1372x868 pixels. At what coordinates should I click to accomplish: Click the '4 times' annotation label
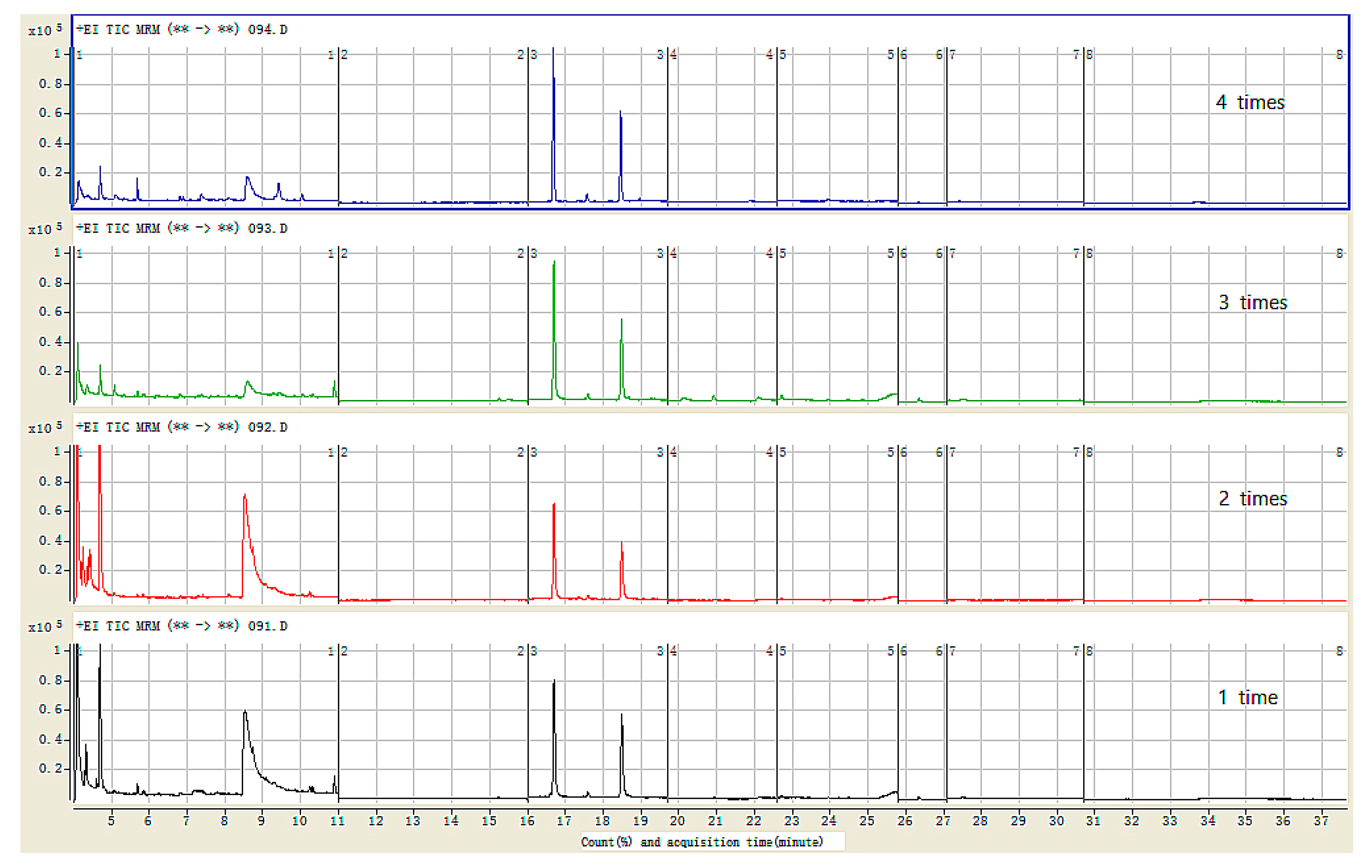coord(1250,103)
